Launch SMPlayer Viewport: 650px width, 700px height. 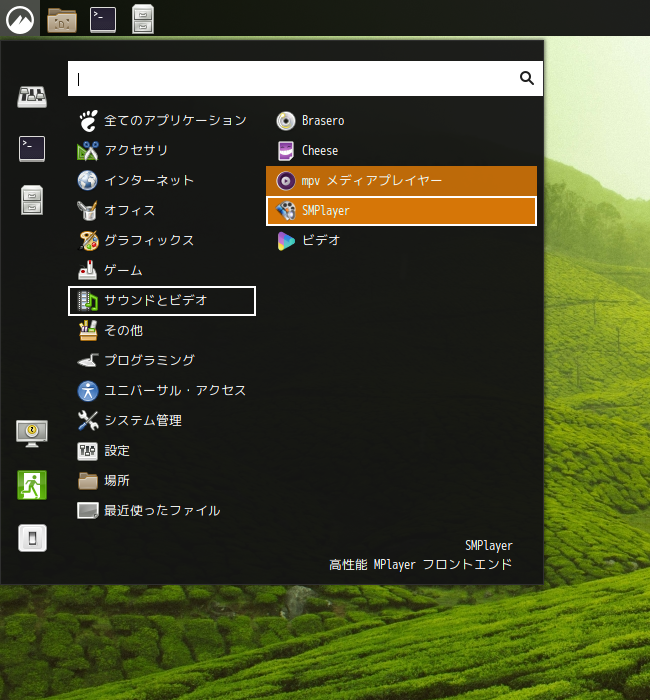(x=401, y=210)
